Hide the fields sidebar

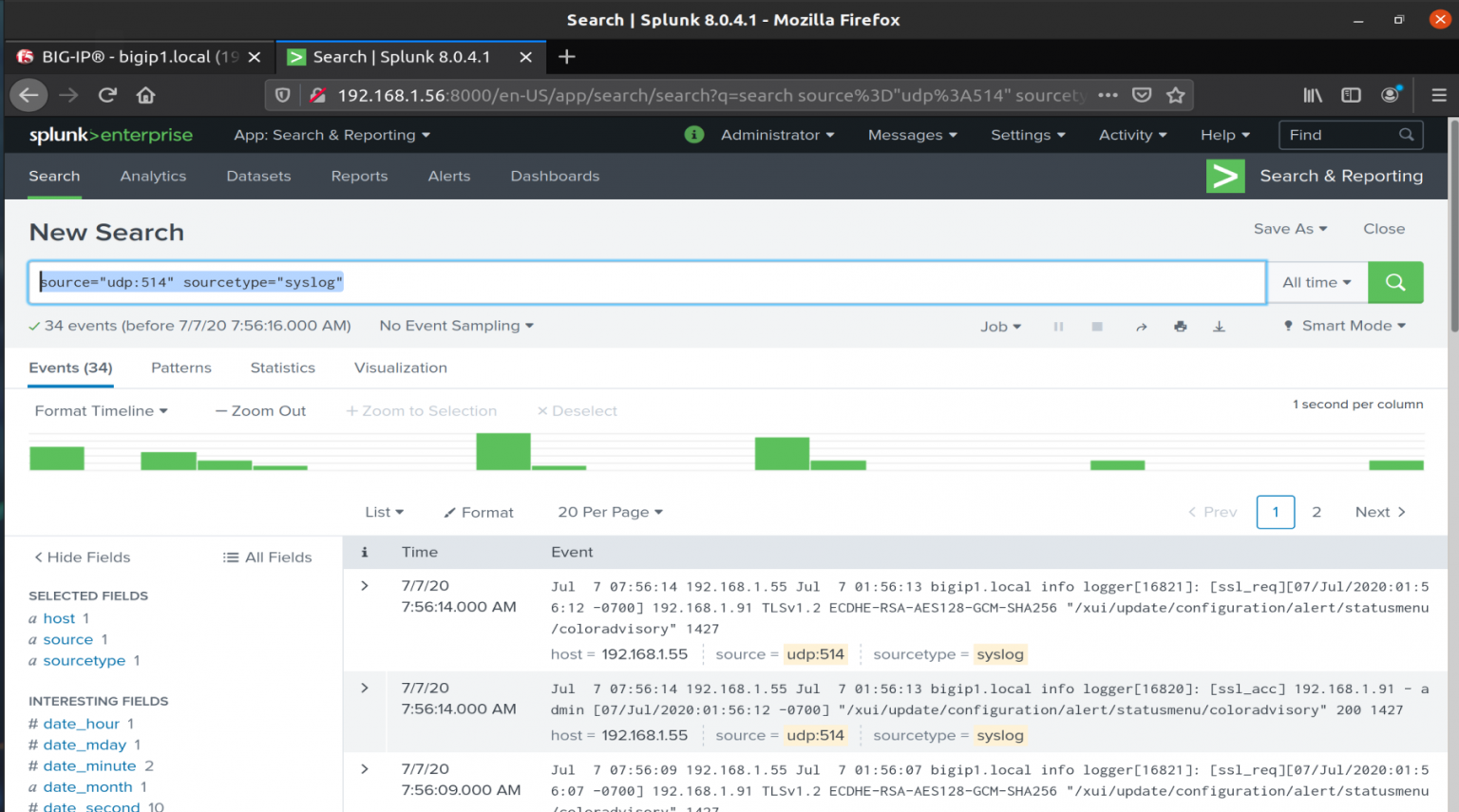click(82, 557)
